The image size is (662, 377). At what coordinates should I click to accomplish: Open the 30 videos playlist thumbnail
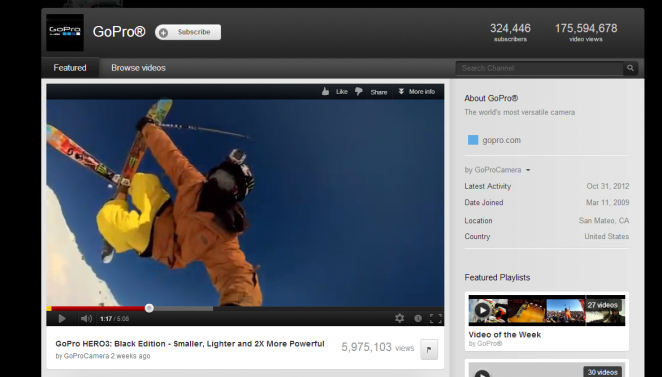(x=547, y=370)
